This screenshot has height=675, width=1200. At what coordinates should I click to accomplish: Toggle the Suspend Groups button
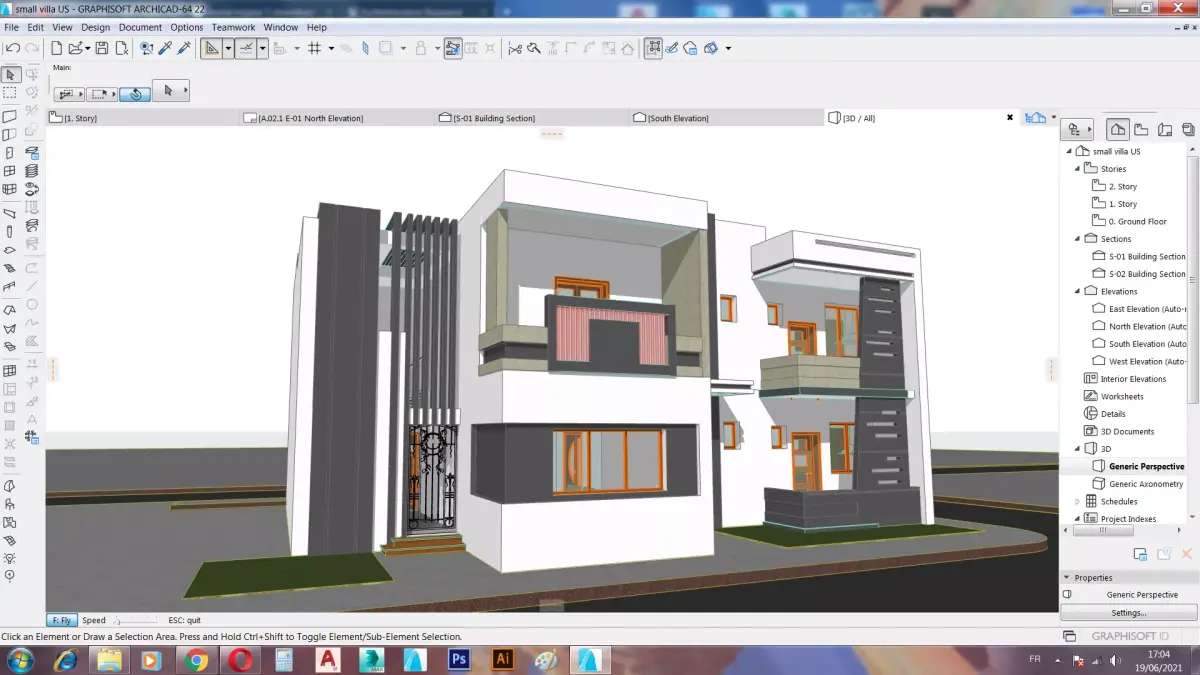[653, 48]
